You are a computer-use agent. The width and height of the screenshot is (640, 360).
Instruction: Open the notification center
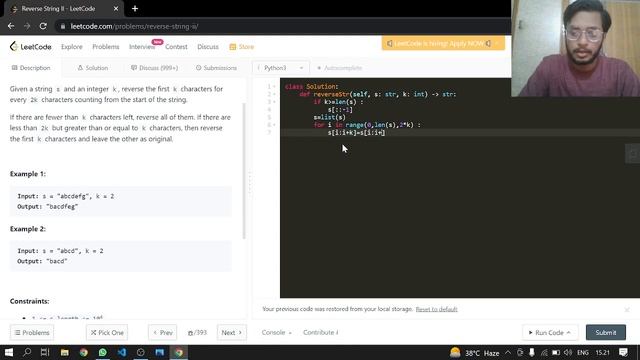click(x=623, y=352)
